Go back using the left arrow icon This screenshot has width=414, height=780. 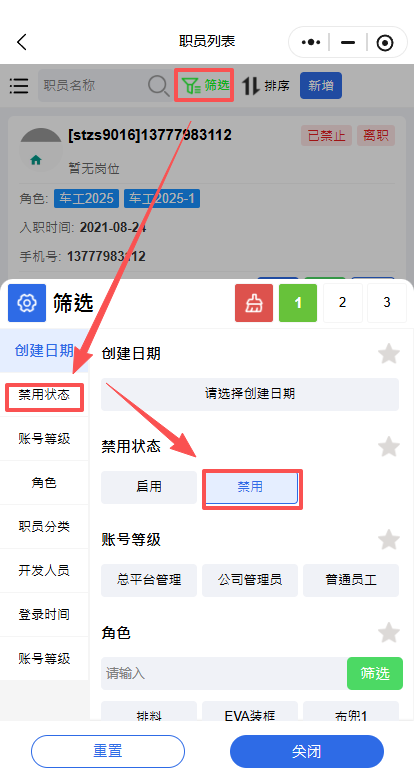tap(22, 42)
